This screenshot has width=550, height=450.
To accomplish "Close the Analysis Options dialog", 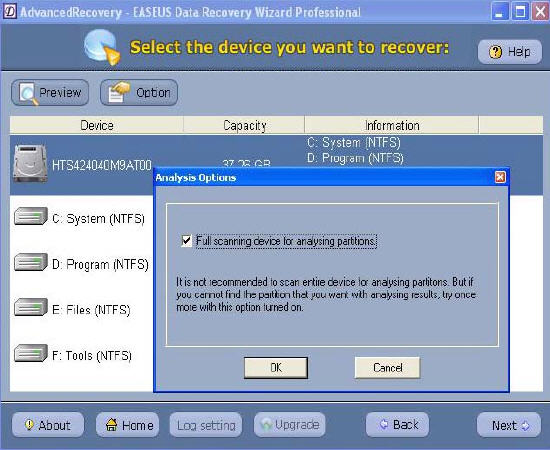I will click(500, 177).
